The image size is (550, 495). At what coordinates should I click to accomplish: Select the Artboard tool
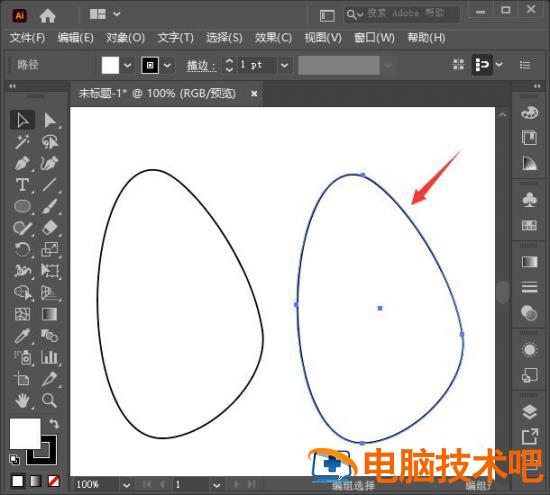pyautogui.click(x=22, y=379)
